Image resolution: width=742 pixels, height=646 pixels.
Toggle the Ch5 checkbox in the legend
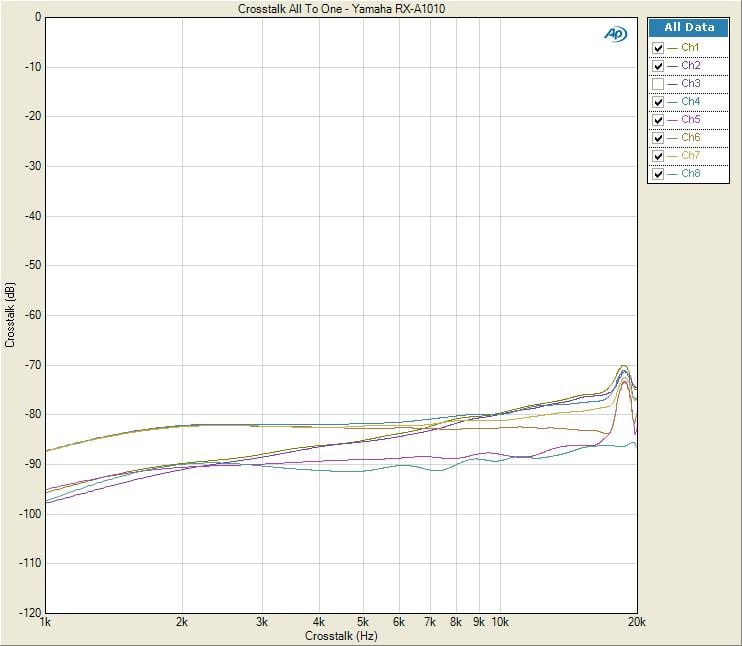[658, 120]
